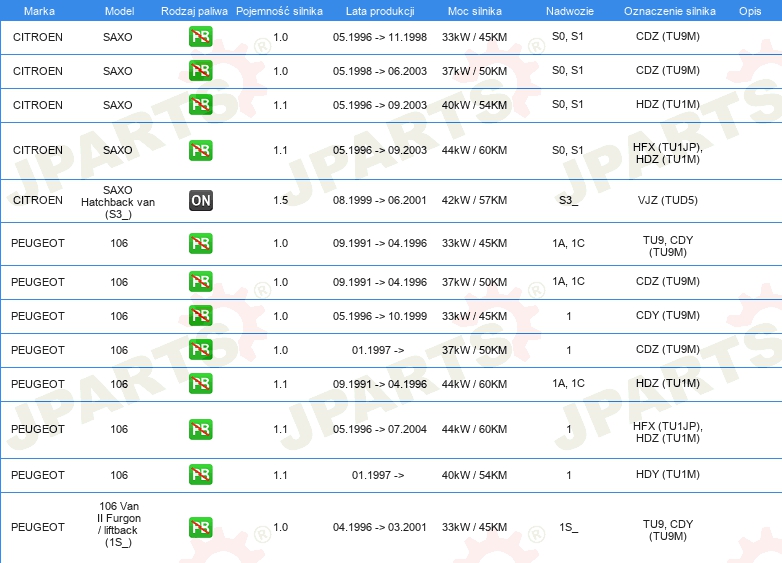Screen dimensions: 782x563
Task: Click petrol icon in Peugeot 106 05.1996 -> 10.1999 row
Action: [x=200, y=316]
